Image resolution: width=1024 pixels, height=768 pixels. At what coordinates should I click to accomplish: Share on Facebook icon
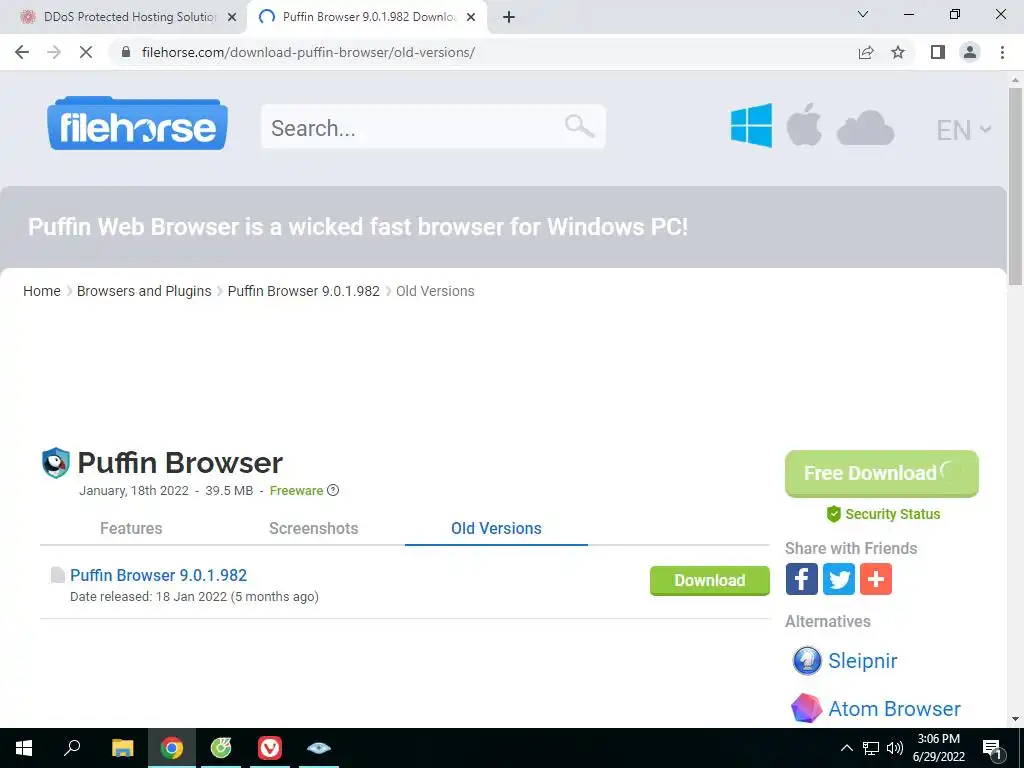[x=801, y=579]
